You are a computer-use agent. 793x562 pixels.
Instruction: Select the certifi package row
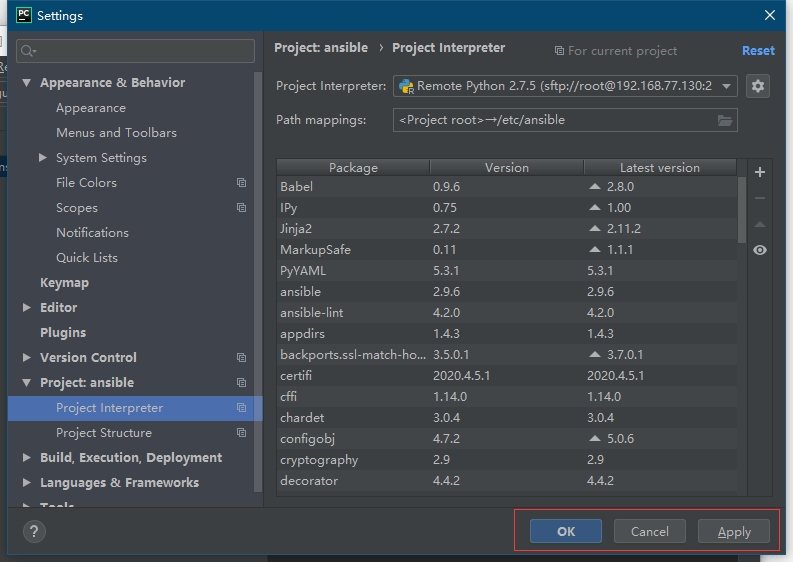[x=507, y=376]
